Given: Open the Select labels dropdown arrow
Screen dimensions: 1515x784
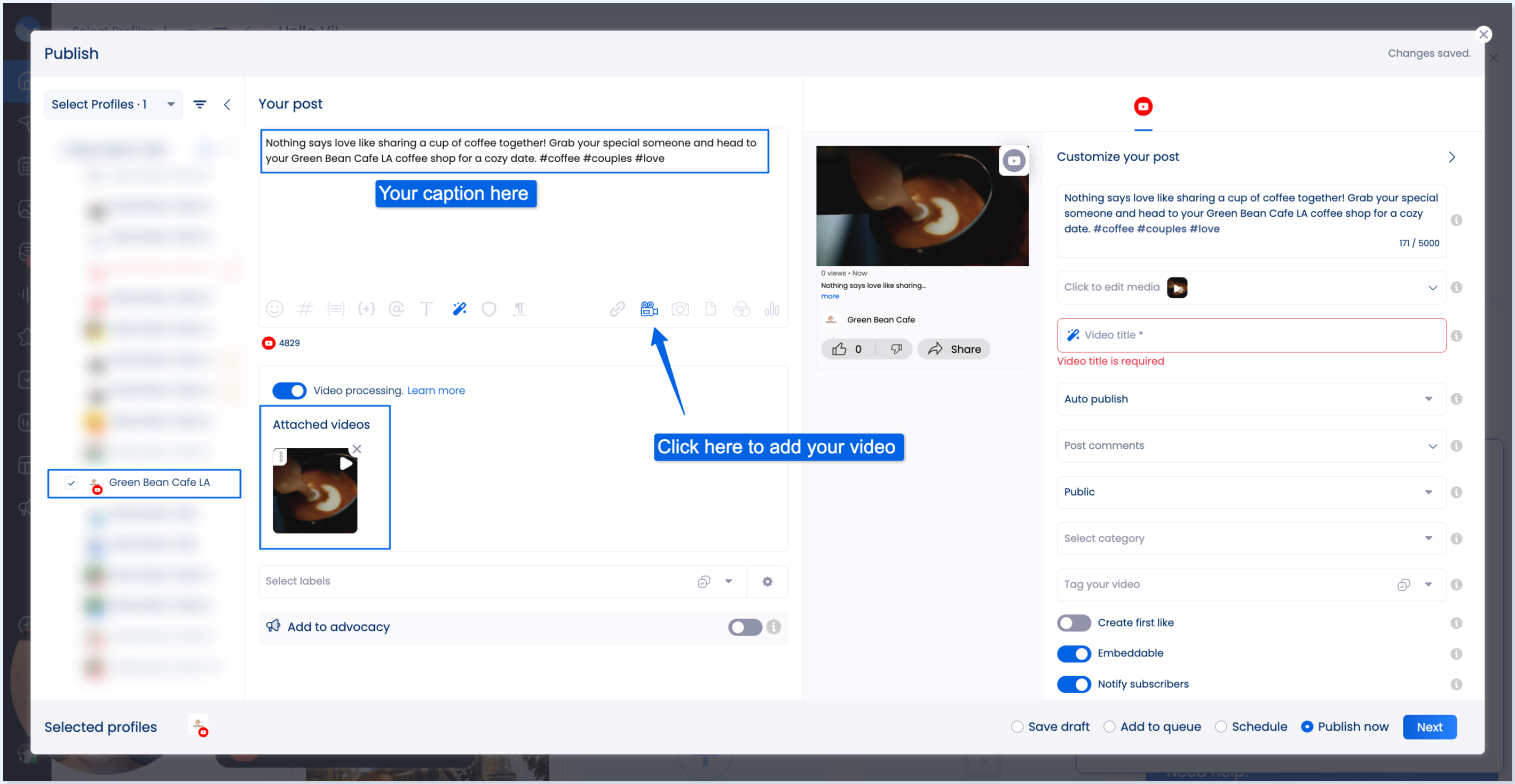Looking at the screenshot, I should coord(728,581).
